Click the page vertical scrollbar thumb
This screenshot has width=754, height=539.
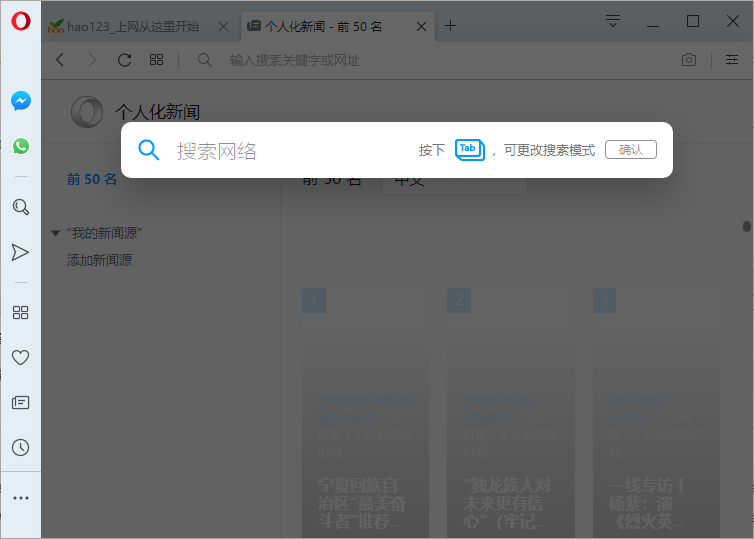(746, 226)
